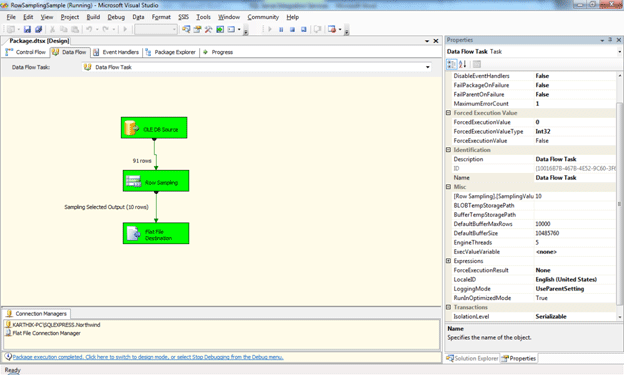Open the Properties panel window position menu

click(602, 40)
